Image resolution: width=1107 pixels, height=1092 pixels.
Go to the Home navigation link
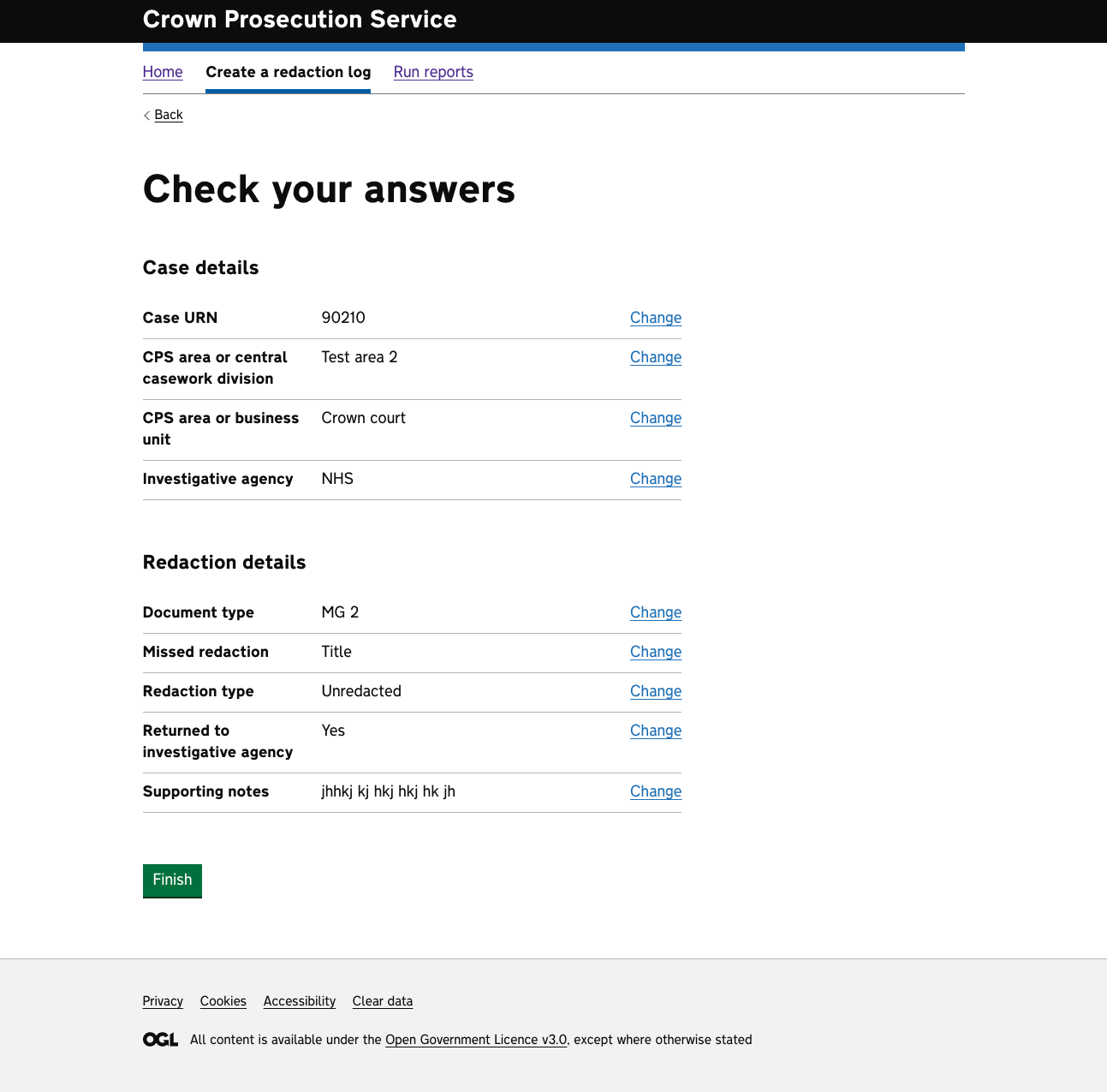163,72
